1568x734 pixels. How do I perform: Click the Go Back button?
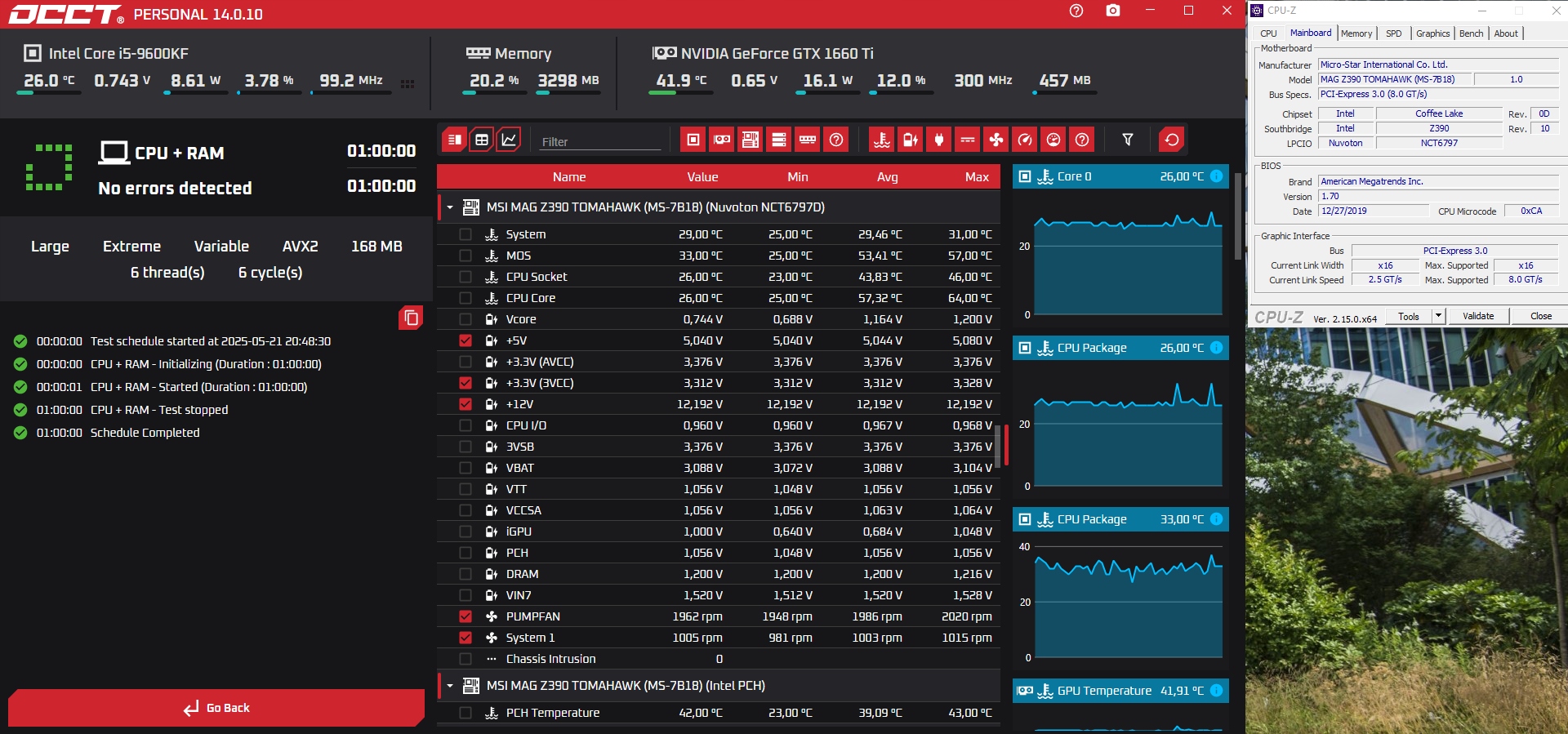216,708
